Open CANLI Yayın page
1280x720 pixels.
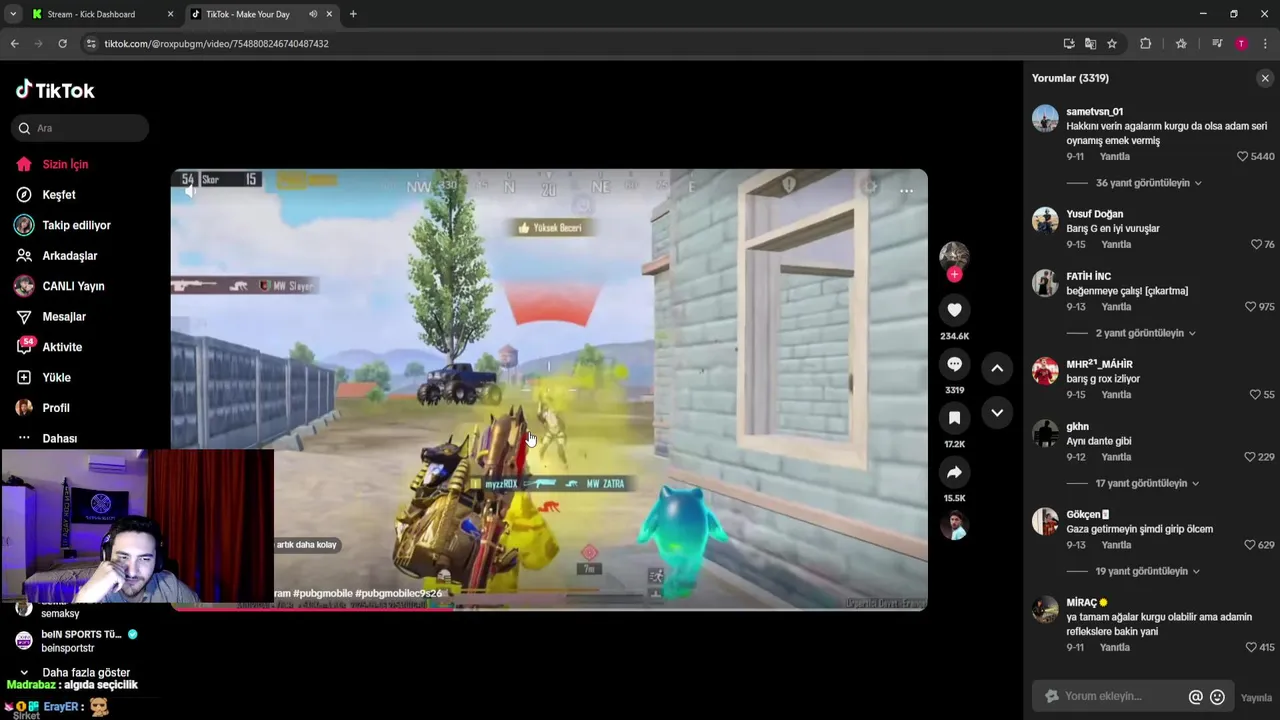coord(73,286)
